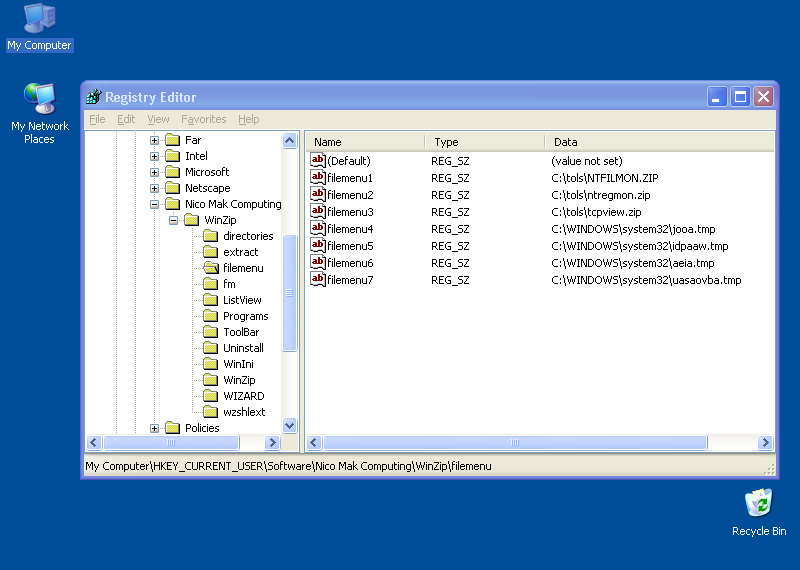Viewport: 800px width, 570px height.
Task: Open the Edit menu
Action: (x=126, y=119)
